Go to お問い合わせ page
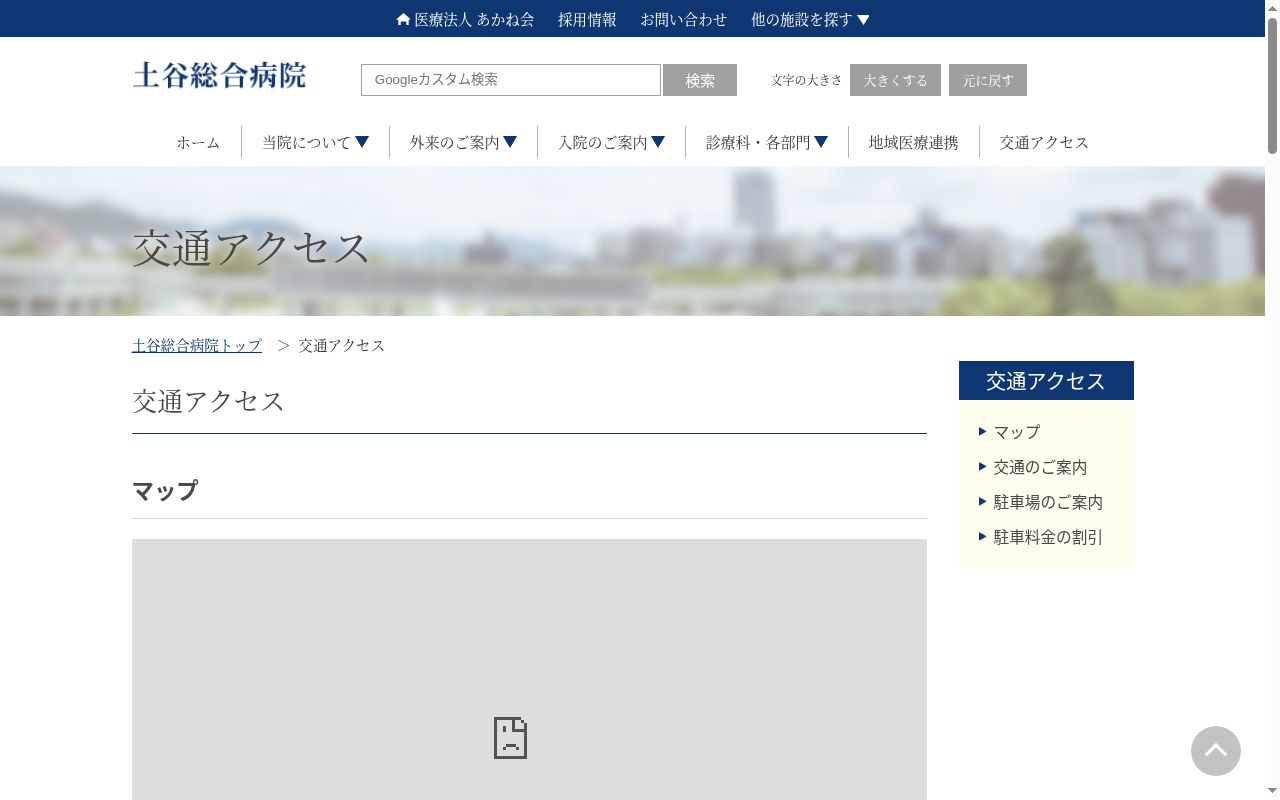The height and width of the screenshot is (800, 1280). [x=684, y=19]
